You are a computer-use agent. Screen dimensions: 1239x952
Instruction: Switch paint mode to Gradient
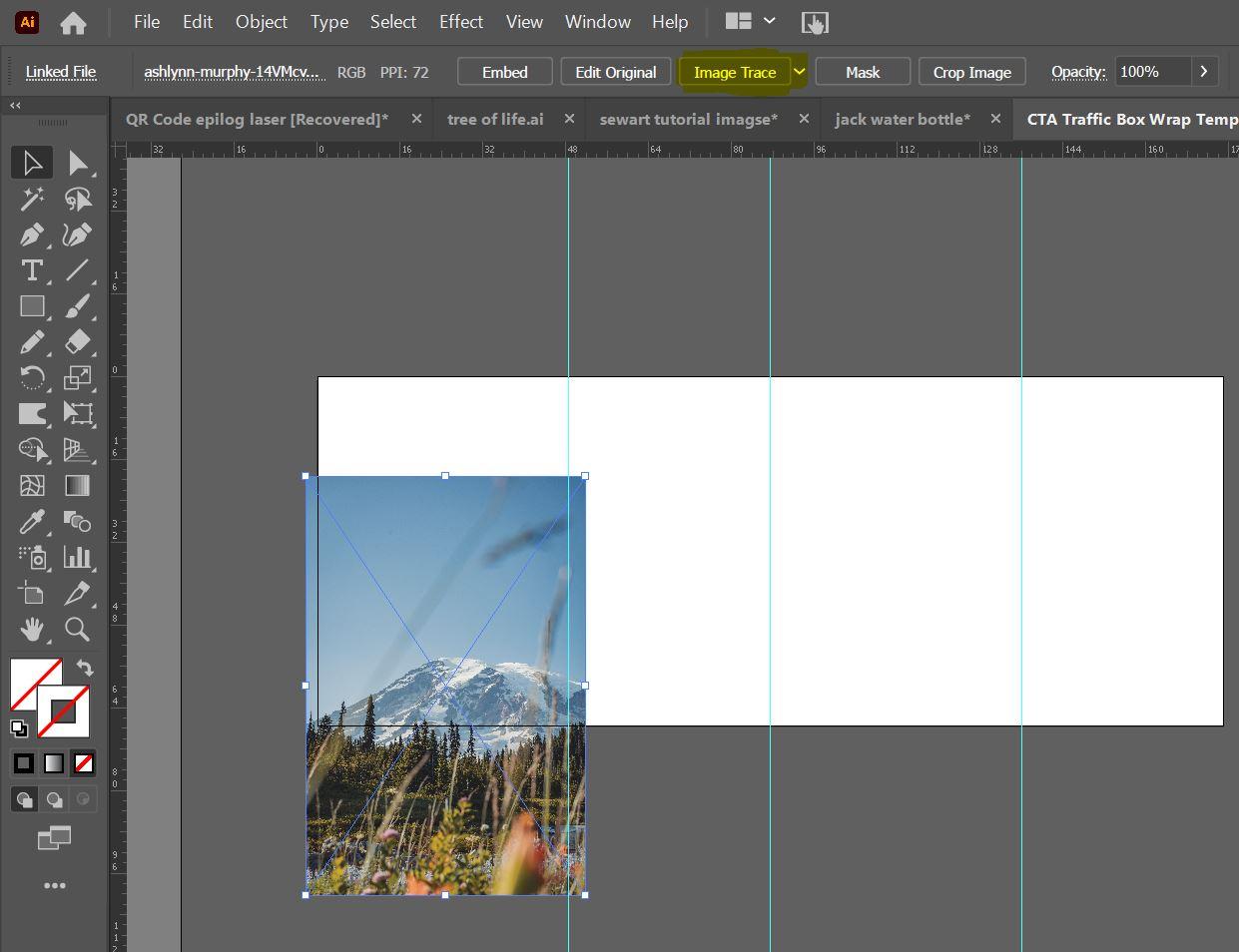click(54, 763)
